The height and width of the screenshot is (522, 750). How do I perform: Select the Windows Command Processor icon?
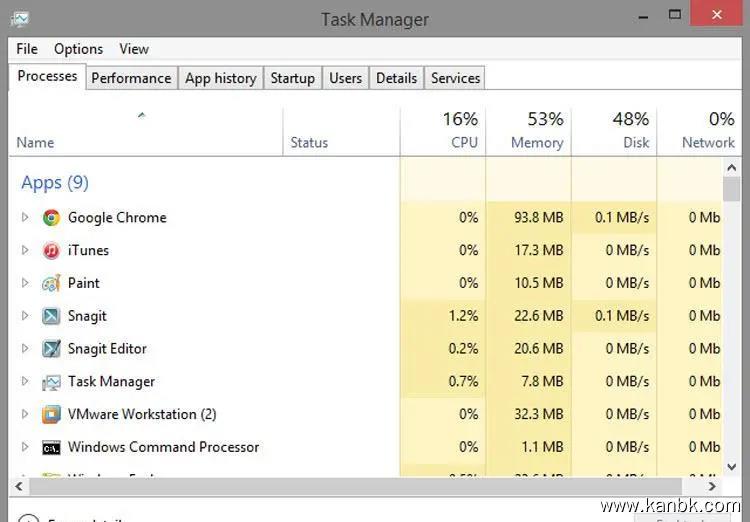point(51,448)
